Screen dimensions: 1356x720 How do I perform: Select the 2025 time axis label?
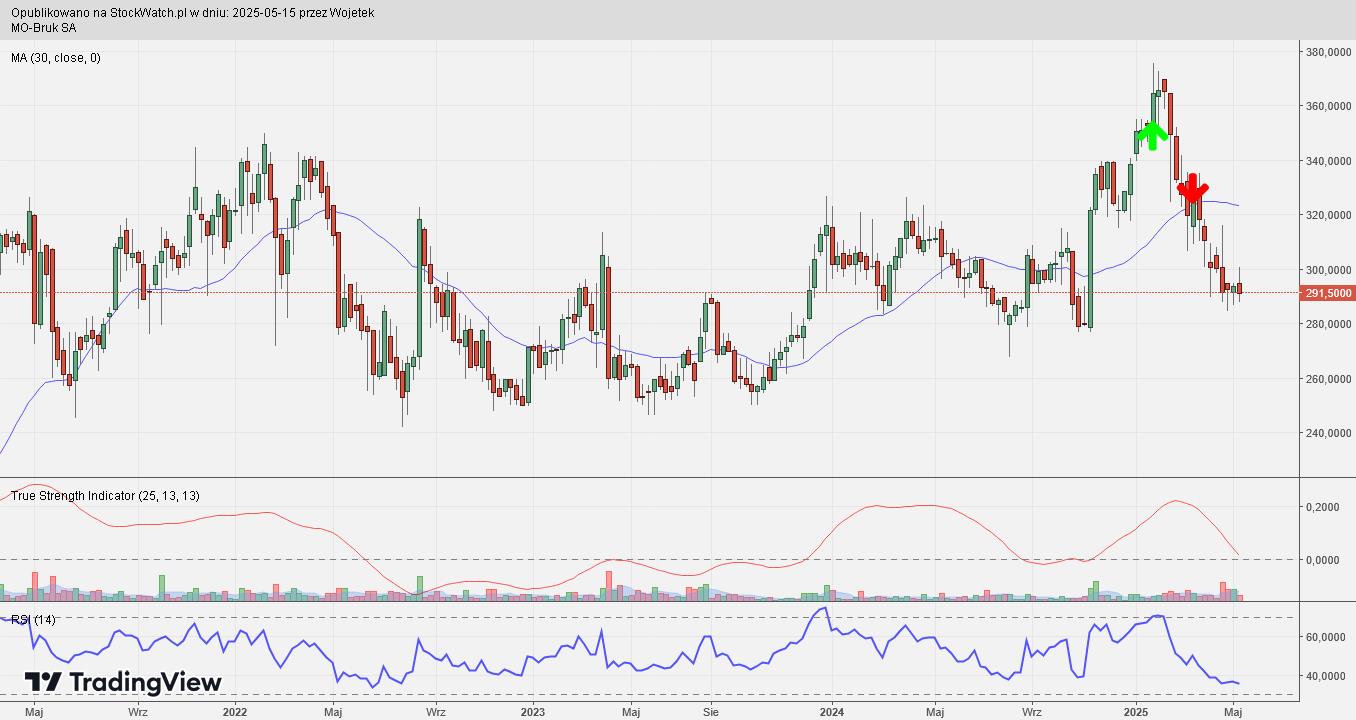pos(1136,712)
